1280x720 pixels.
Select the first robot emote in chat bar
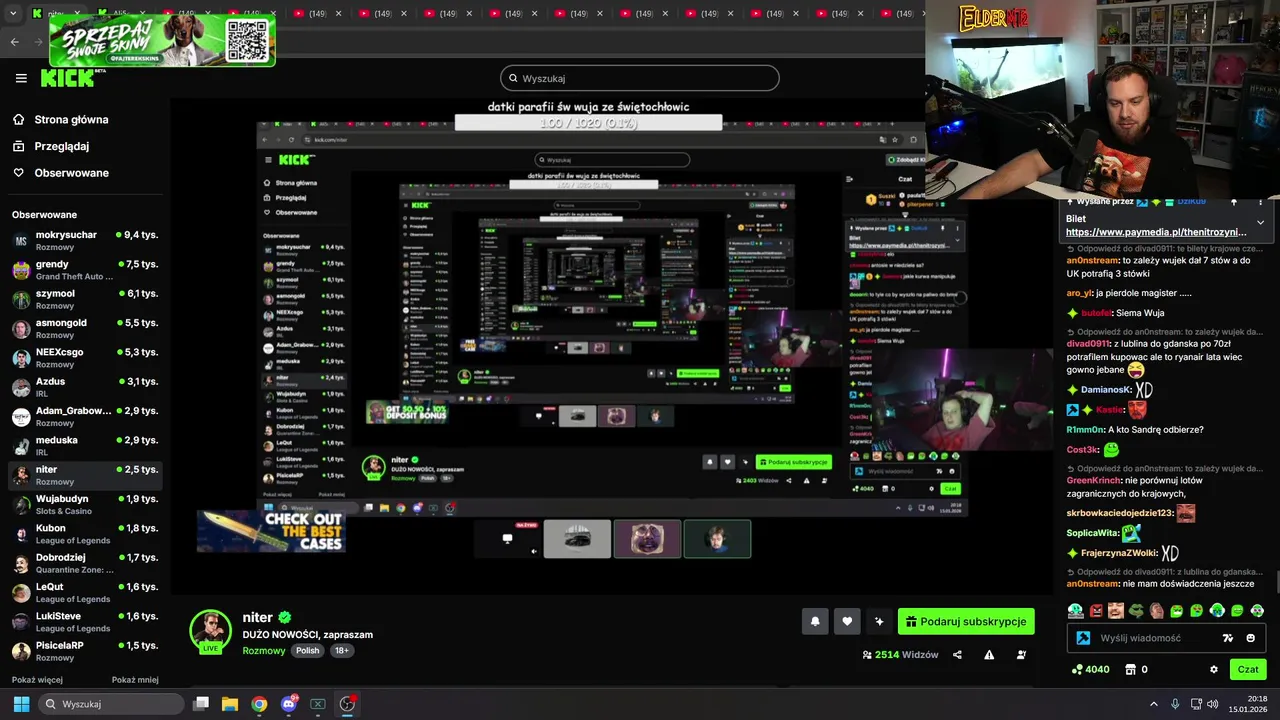tap(1075, 611)
